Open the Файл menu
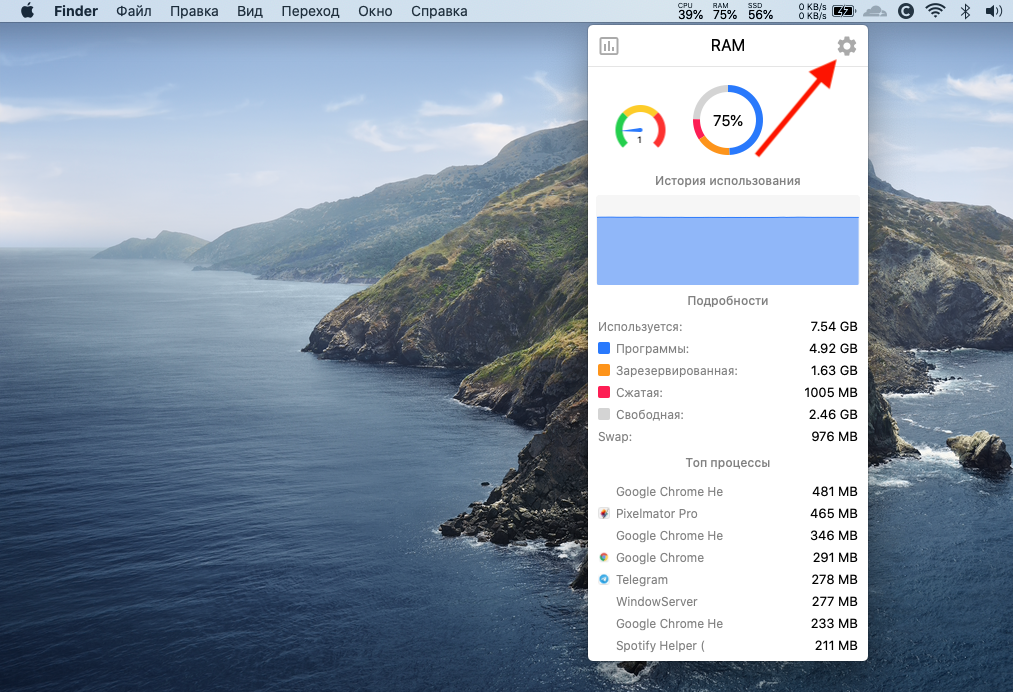 134,12
